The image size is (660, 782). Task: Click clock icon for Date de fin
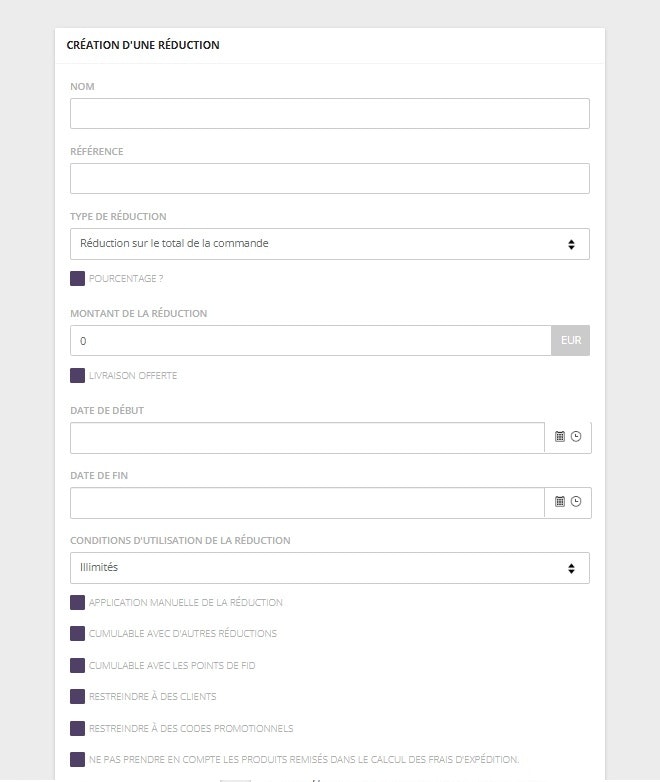pyautogui.click(x=576, y=502)
